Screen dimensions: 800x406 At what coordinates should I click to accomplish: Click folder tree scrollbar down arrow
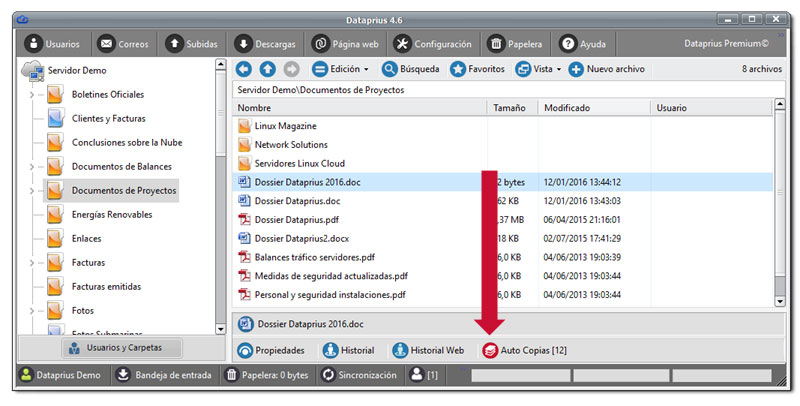point(220,329)
